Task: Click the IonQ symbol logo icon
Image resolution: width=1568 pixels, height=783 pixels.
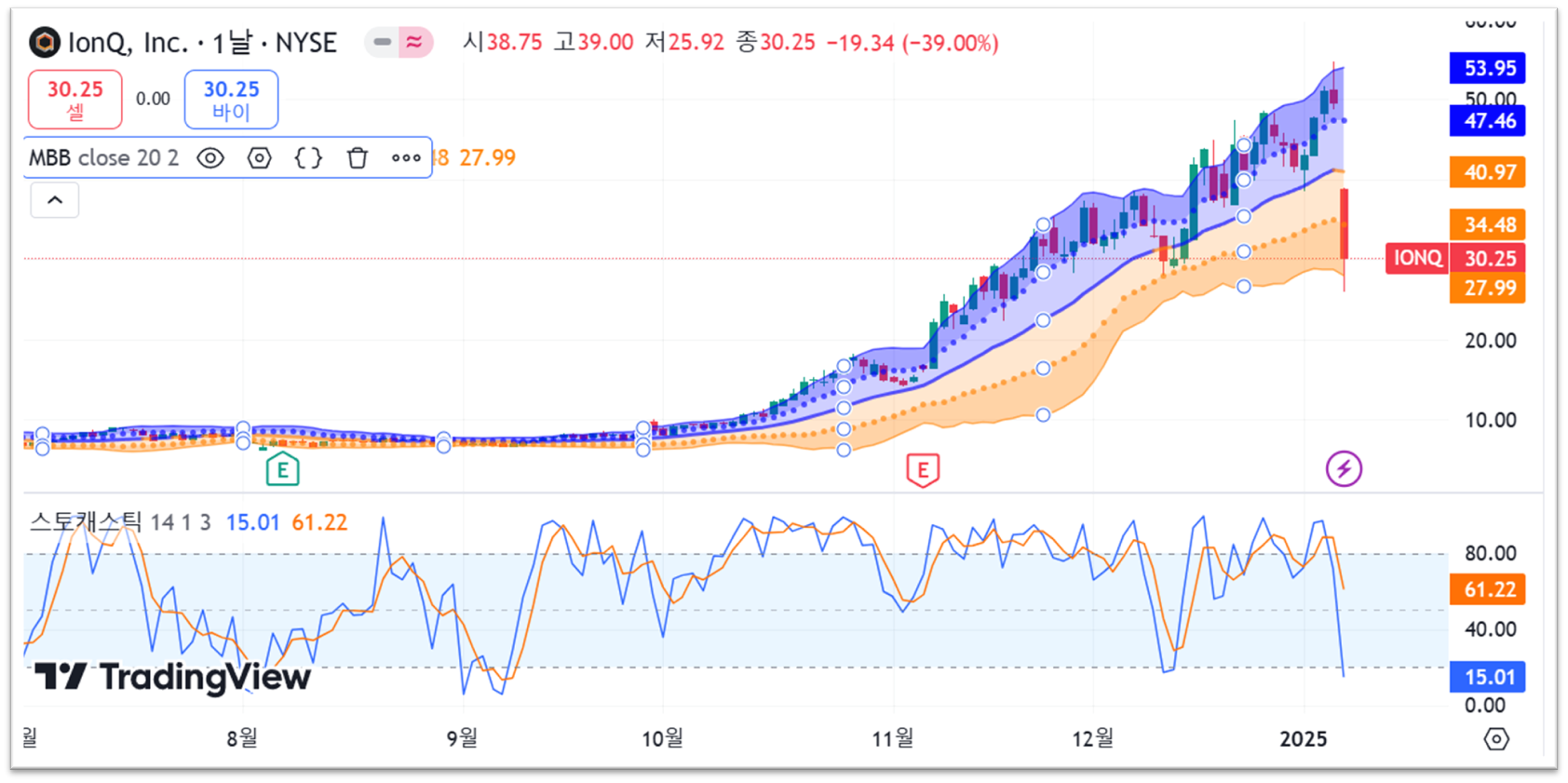Action: (x=44, y=42)
